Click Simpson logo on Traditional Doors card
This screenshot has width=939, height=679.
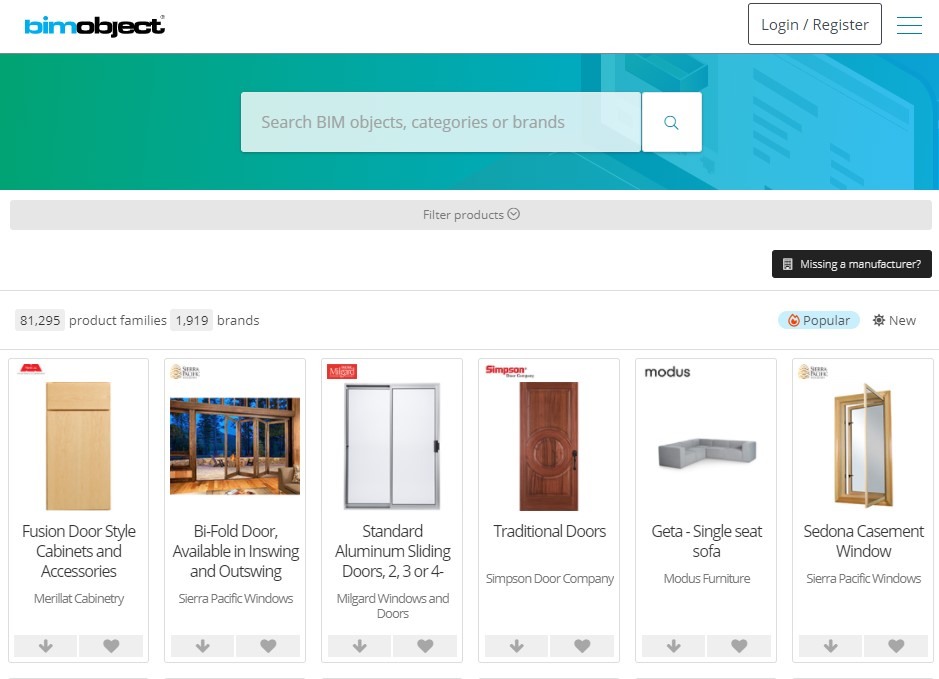pyautogui.click(x=509, y=371)
